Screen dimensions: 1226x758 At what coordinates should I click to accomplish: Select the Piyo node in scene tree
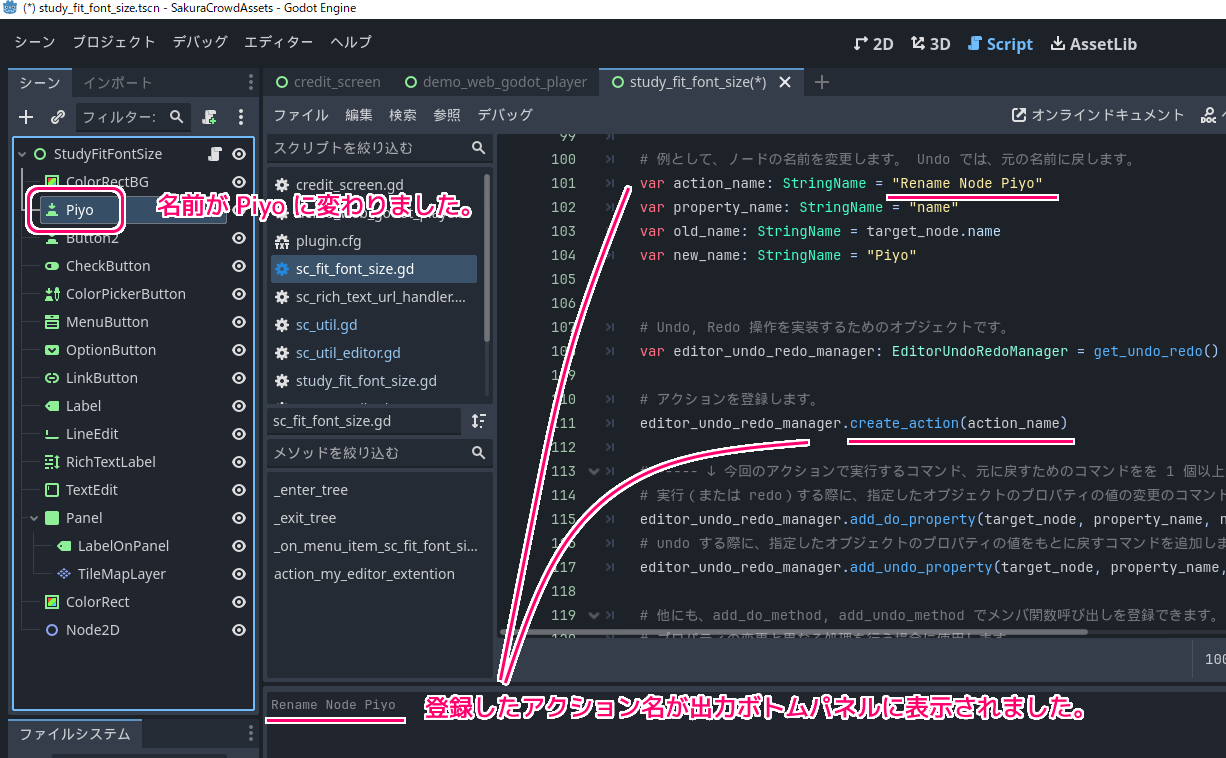pyautogui.click(x=79, y=210)
